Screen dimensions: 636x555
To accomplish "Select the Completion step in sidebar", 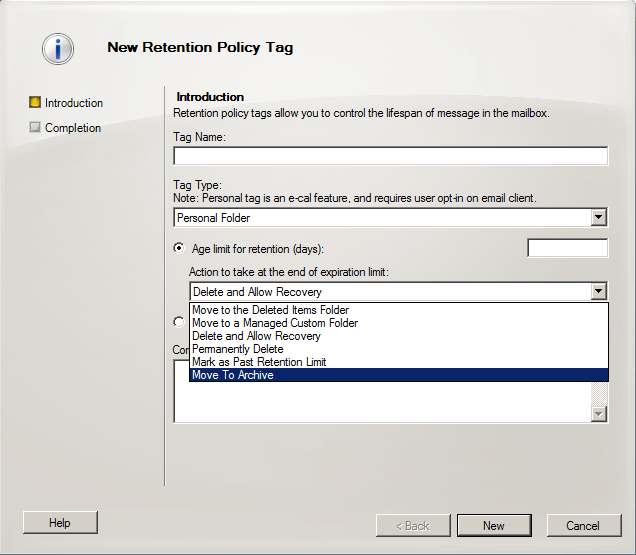I will [x=72, y=128].
